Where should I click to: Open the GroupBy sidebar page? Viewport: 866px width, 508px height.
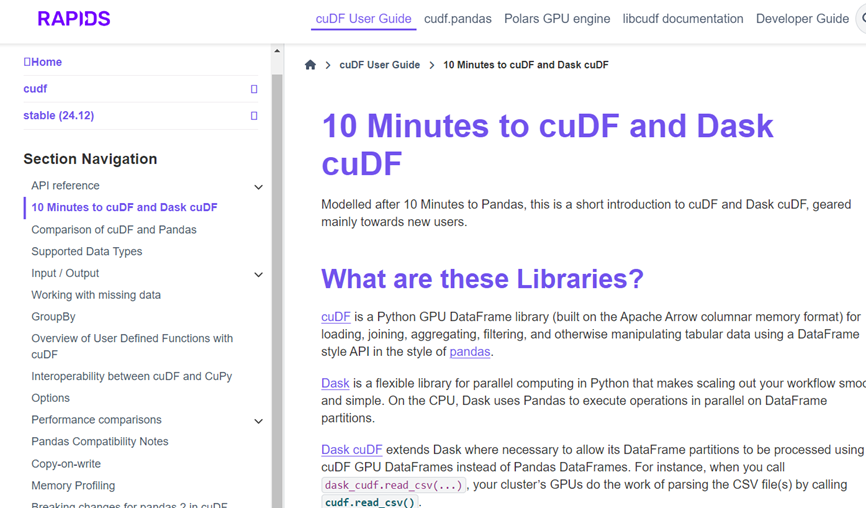coord(53,316)
